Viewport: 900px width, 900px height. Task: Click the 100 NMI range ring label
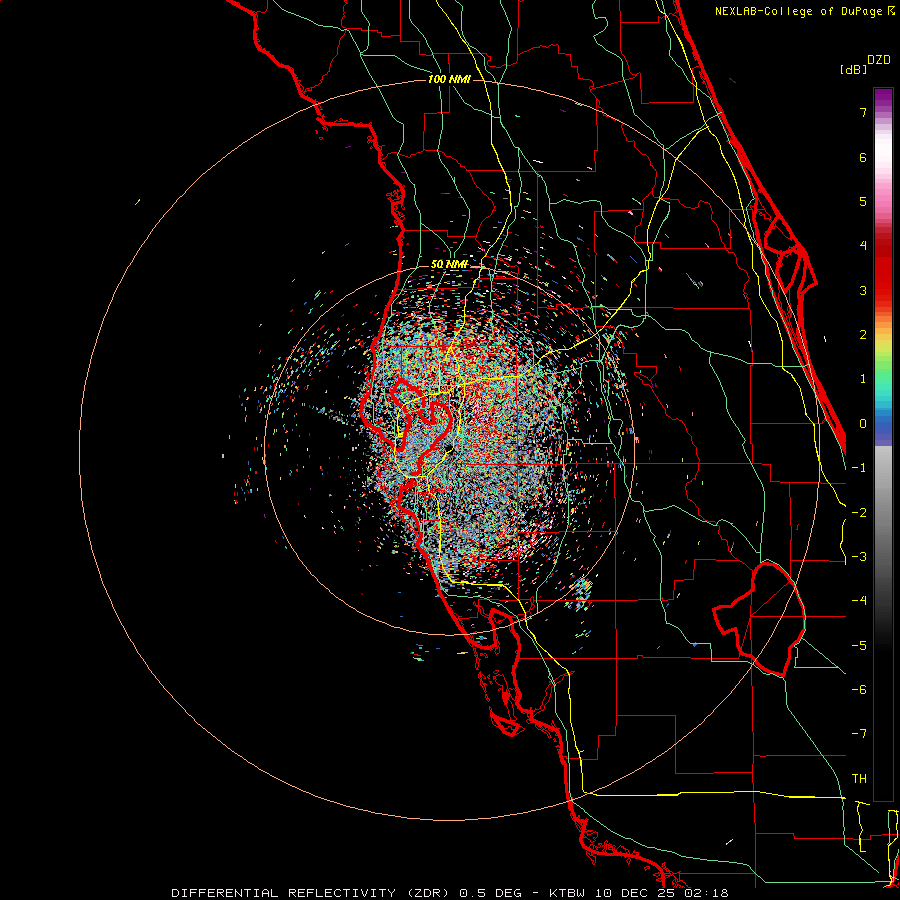449,79
